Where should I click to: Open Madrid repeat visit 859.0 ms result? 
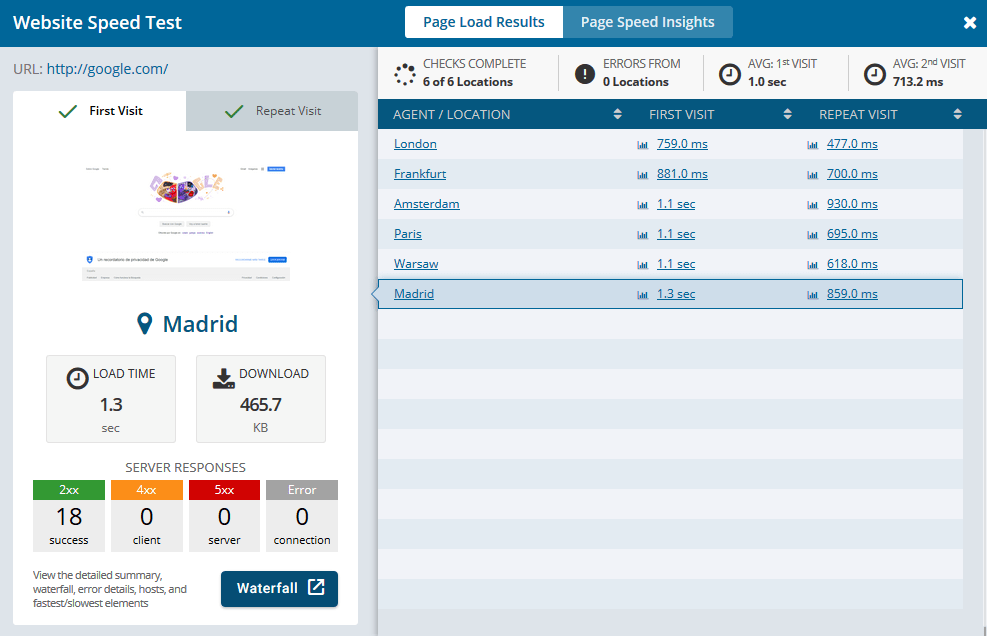coord(852,294)
